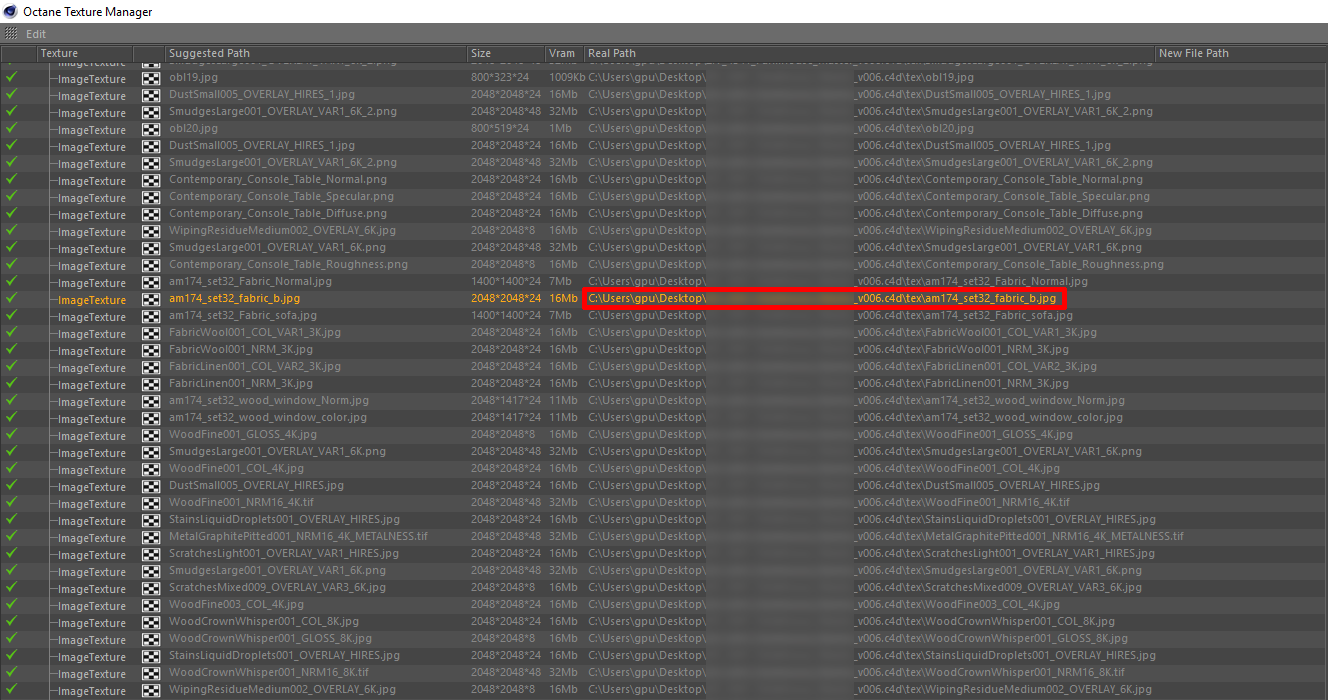Select ImageTexture node in WoodCrownWhisper001_GLOSS_8K.jpg row

(92, 640)
